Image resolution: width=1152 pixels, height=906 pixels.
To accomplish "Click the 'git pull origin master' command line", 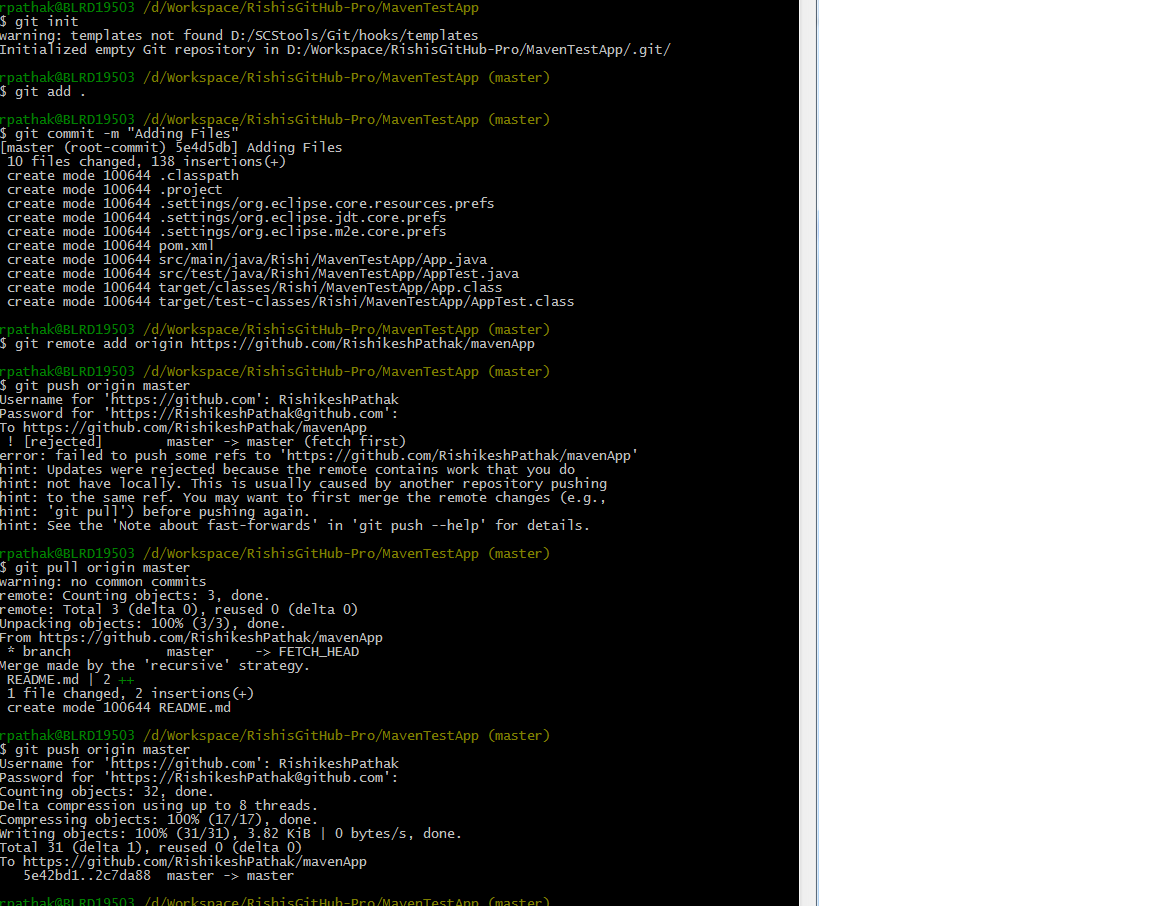I will (95, 567).
